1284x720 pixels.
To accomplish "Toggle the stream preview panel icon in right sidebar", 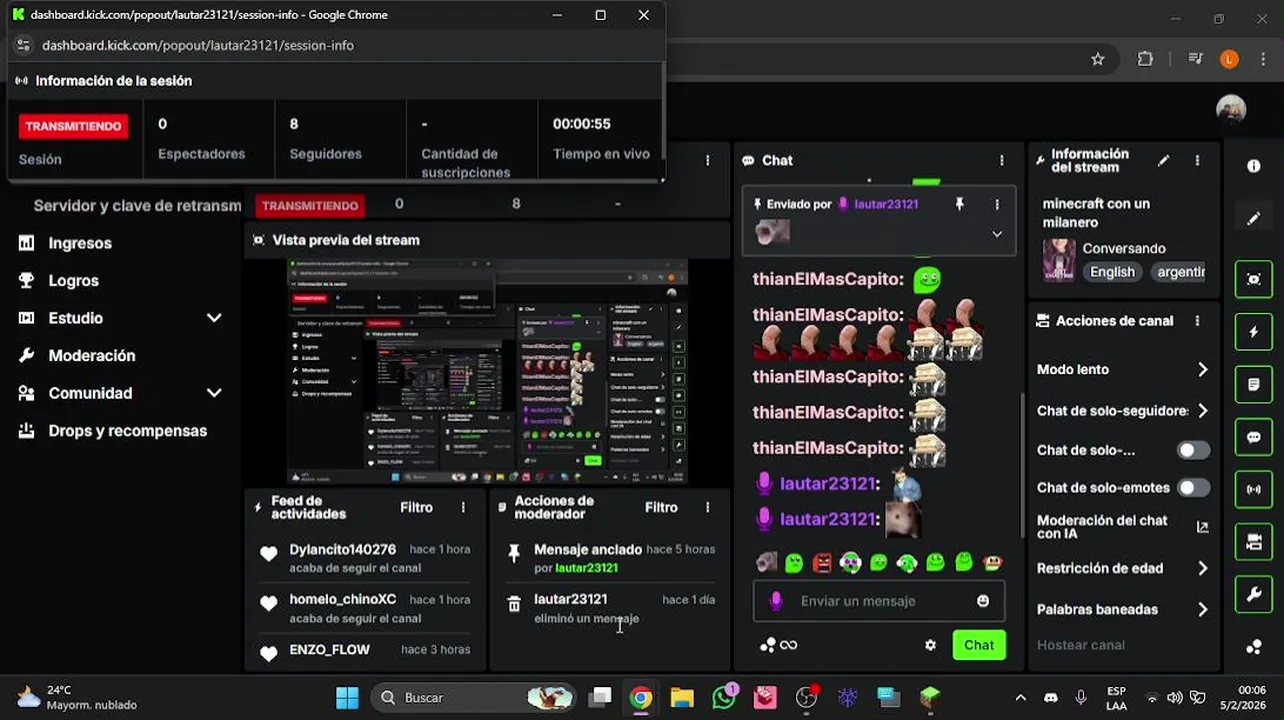I will pos(1253,280).
